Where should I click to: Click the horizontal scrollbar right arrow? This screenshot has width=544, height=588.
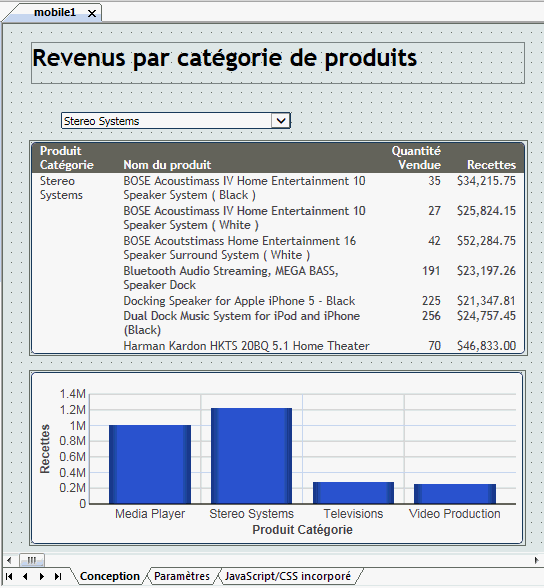[537, 560]
